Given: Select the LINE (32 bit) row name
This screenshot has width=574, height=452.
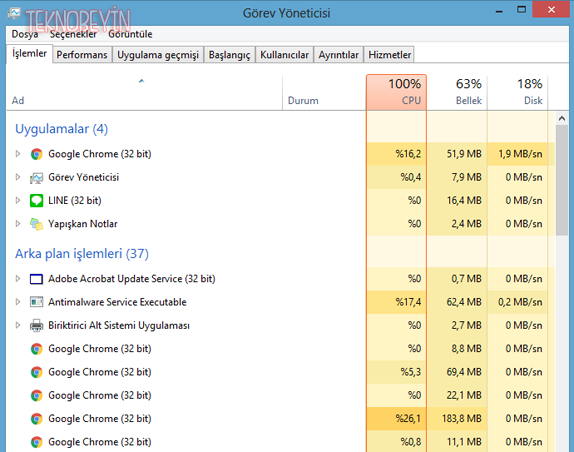Looking at the screenshot, I should click(75, 201).
